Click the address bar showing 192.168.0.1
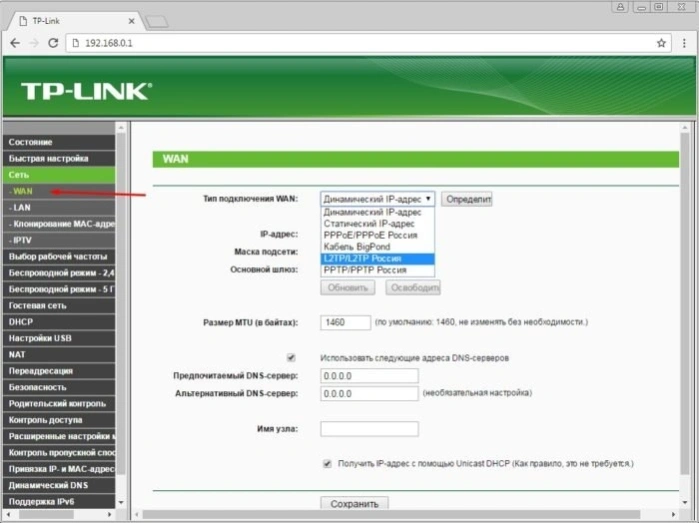Viewport: 699px width, 523px height. [368, 43]
